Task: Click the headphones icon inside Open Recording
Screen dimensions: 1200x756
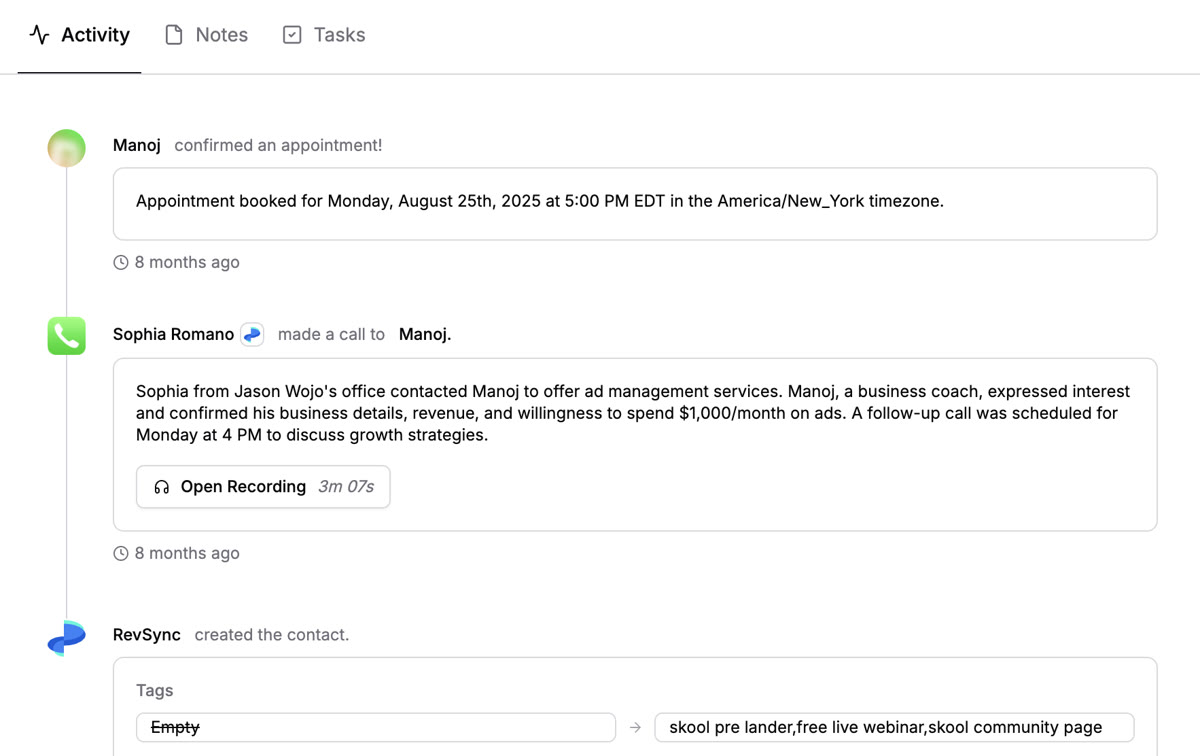Action: click(162, 486)
